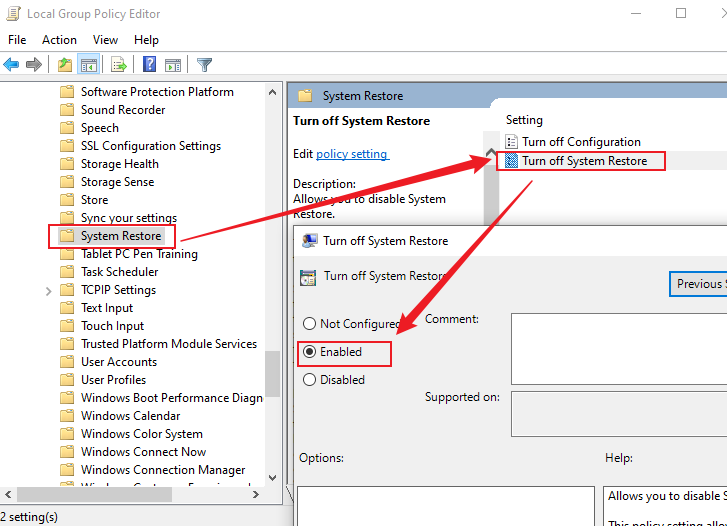Select the Enabled radio button

point(310,352)
